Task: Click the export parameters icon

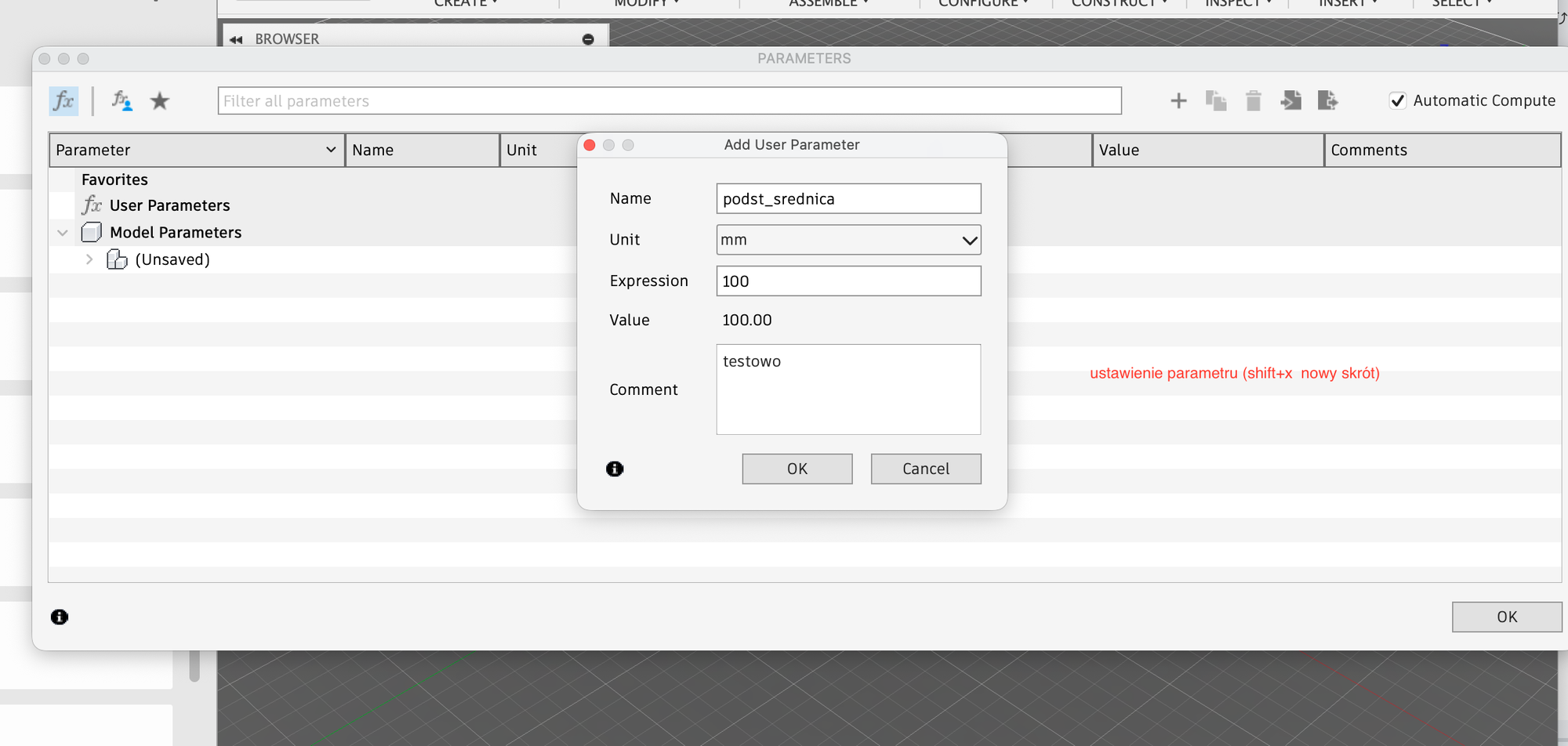Action: tap(1327, 101)
